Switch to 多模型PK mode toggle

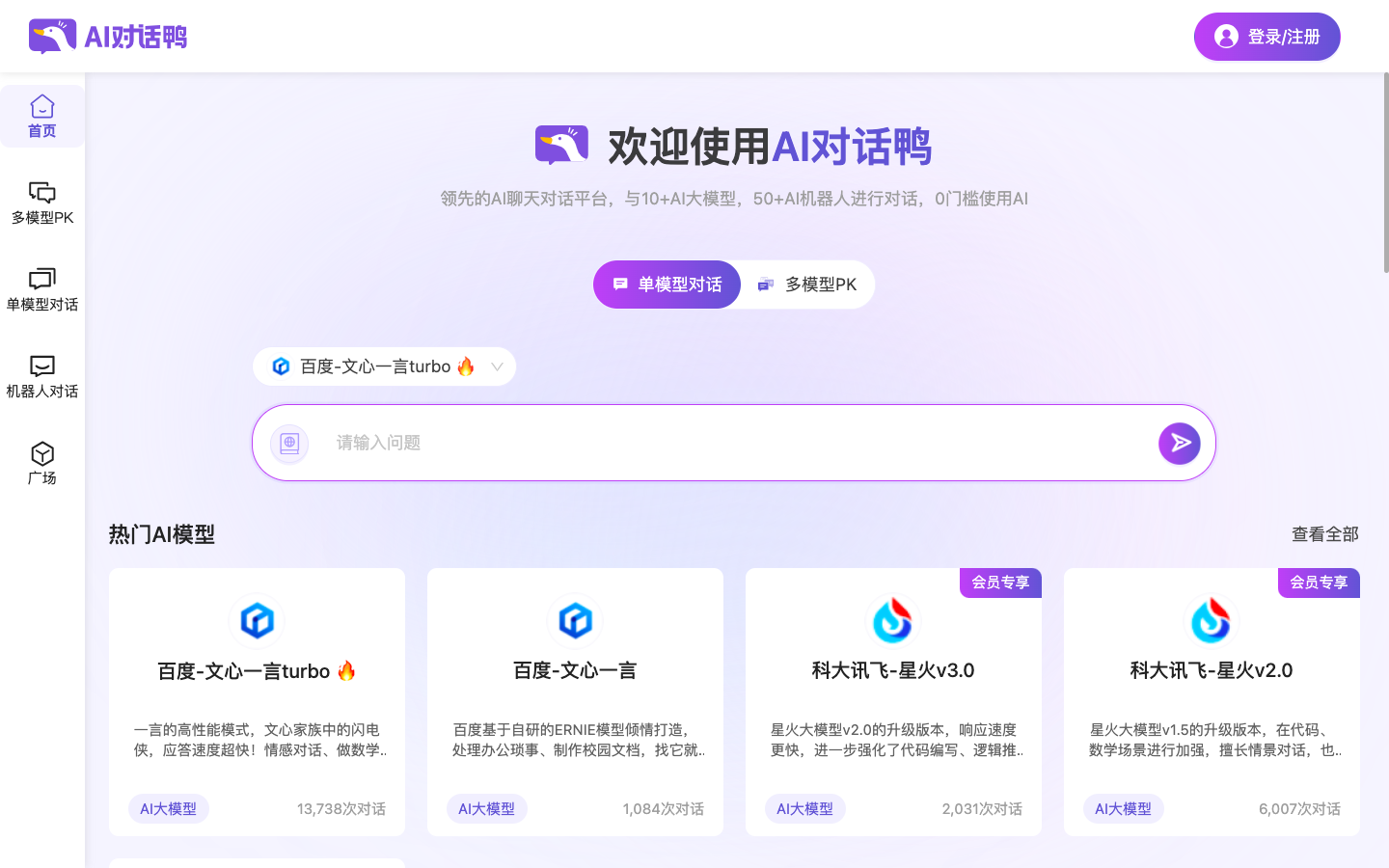[x=808, y=285]
